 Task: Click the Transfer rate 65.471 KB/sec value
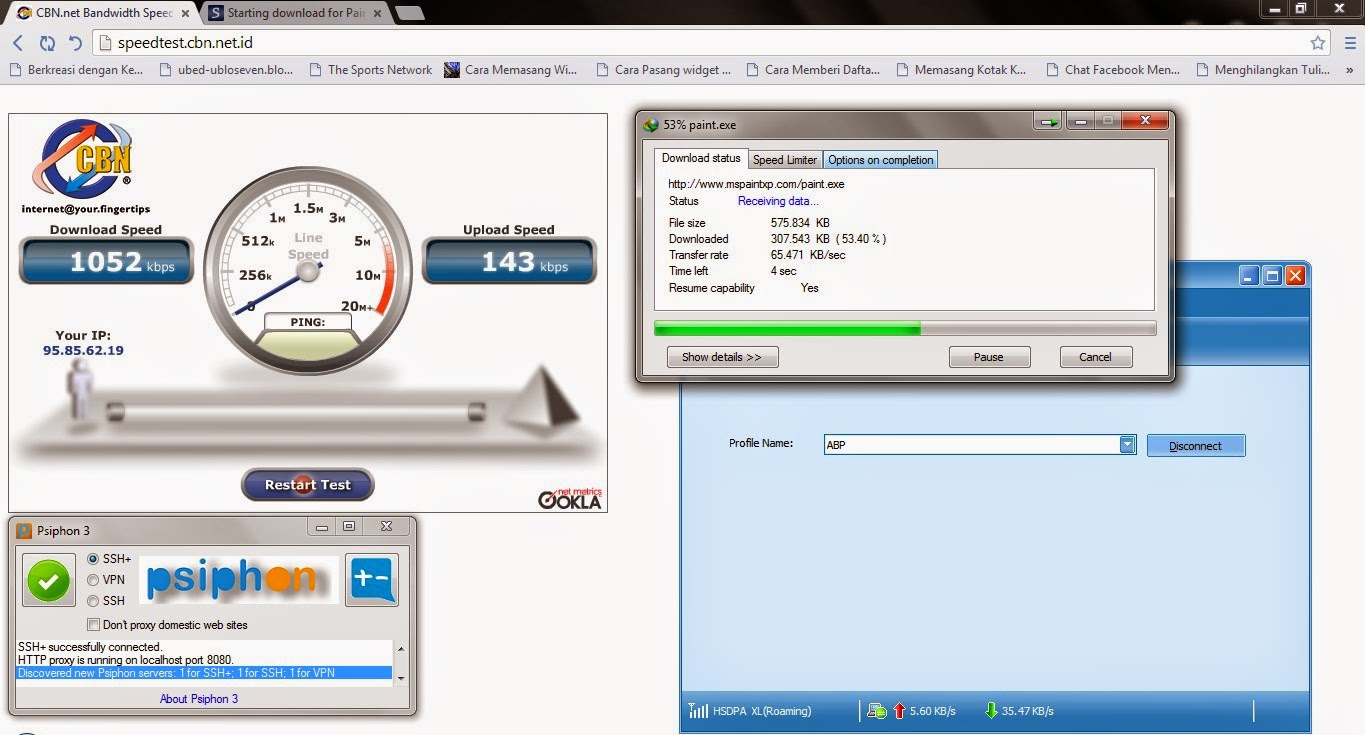[808, 255]
